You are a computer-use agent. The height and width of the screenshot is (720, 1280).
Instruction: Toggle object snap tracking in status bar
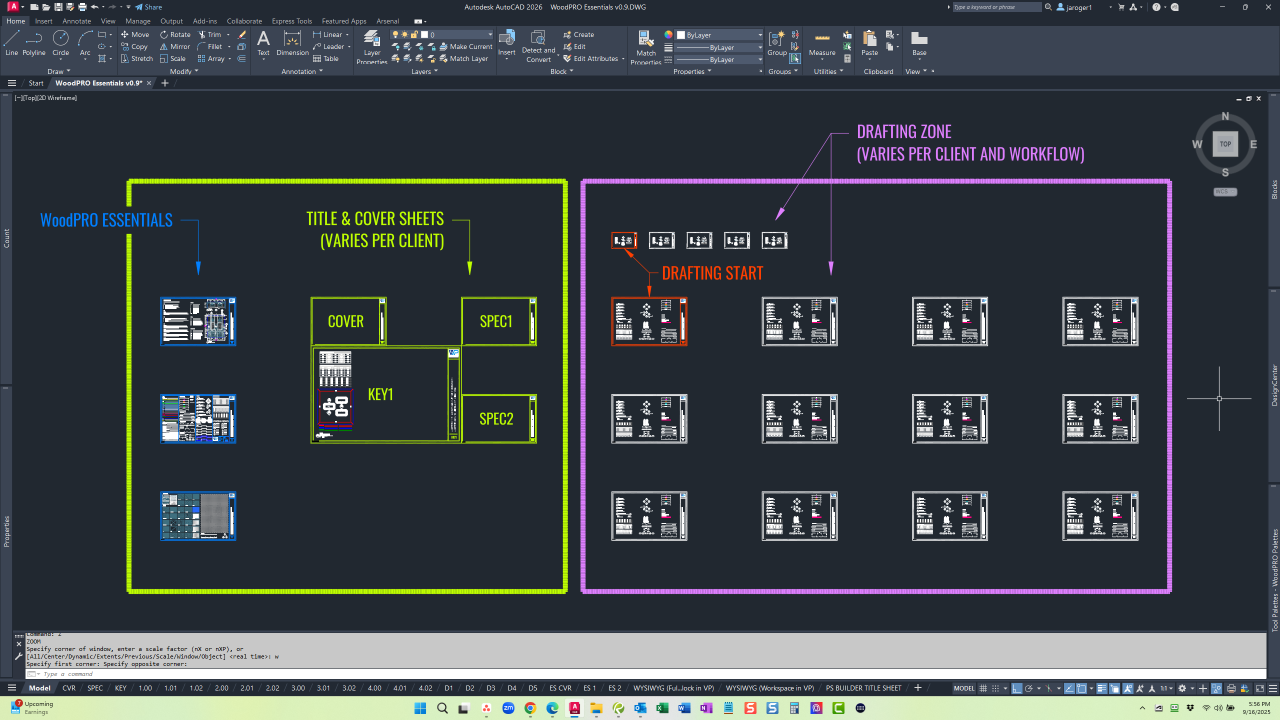pyautogui.click(x=1071, y=688)
